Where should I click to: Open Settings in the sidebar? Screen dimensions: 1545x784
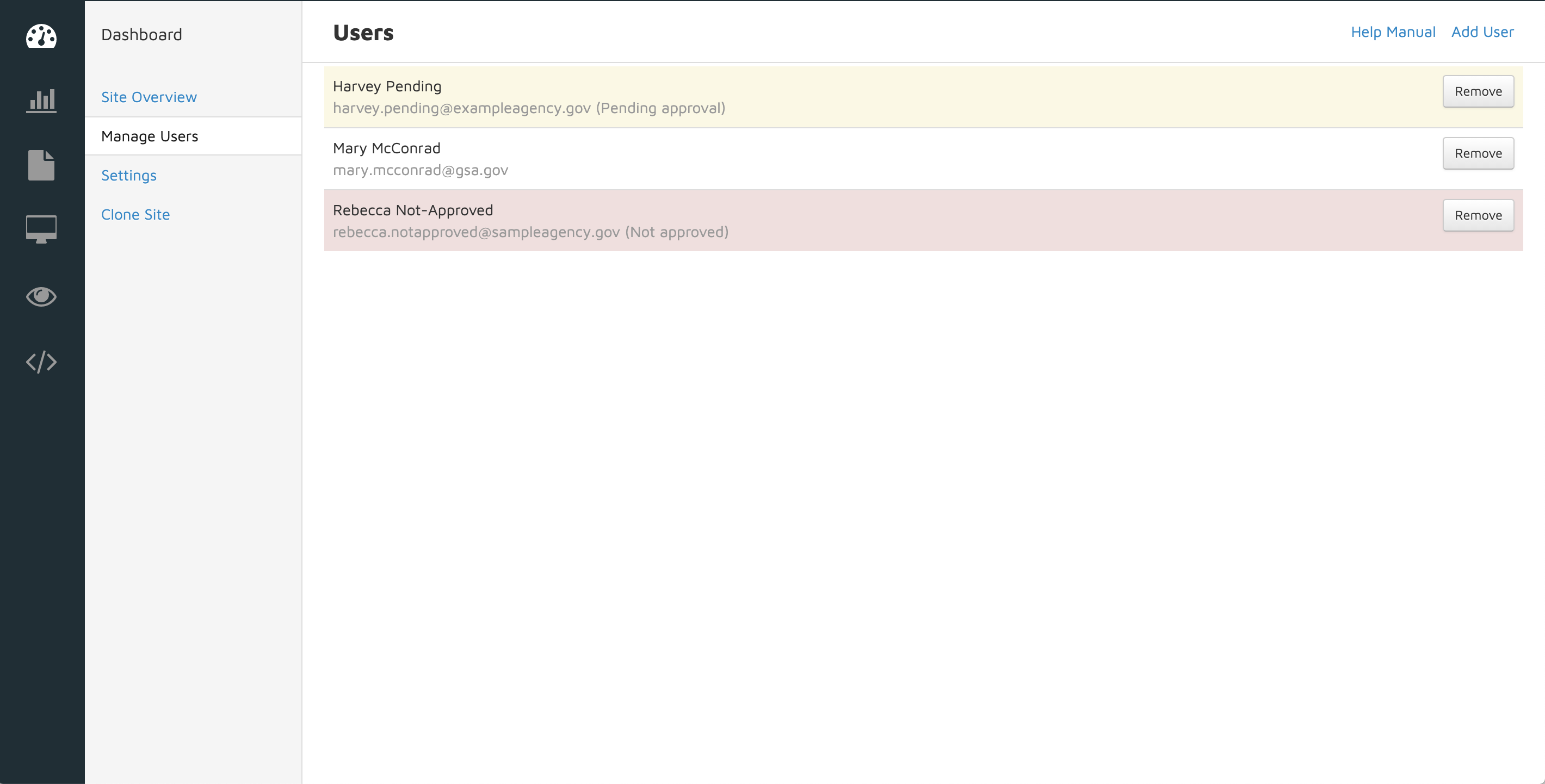point(129,176)
